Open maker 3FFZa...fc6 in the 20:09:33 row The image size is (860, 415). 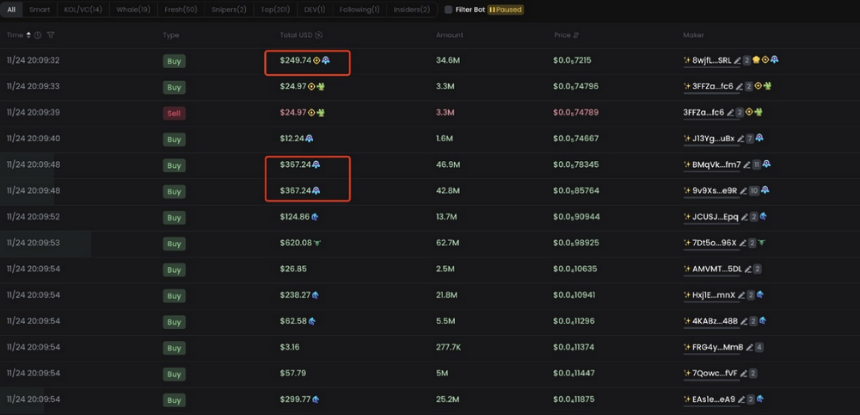712,86
